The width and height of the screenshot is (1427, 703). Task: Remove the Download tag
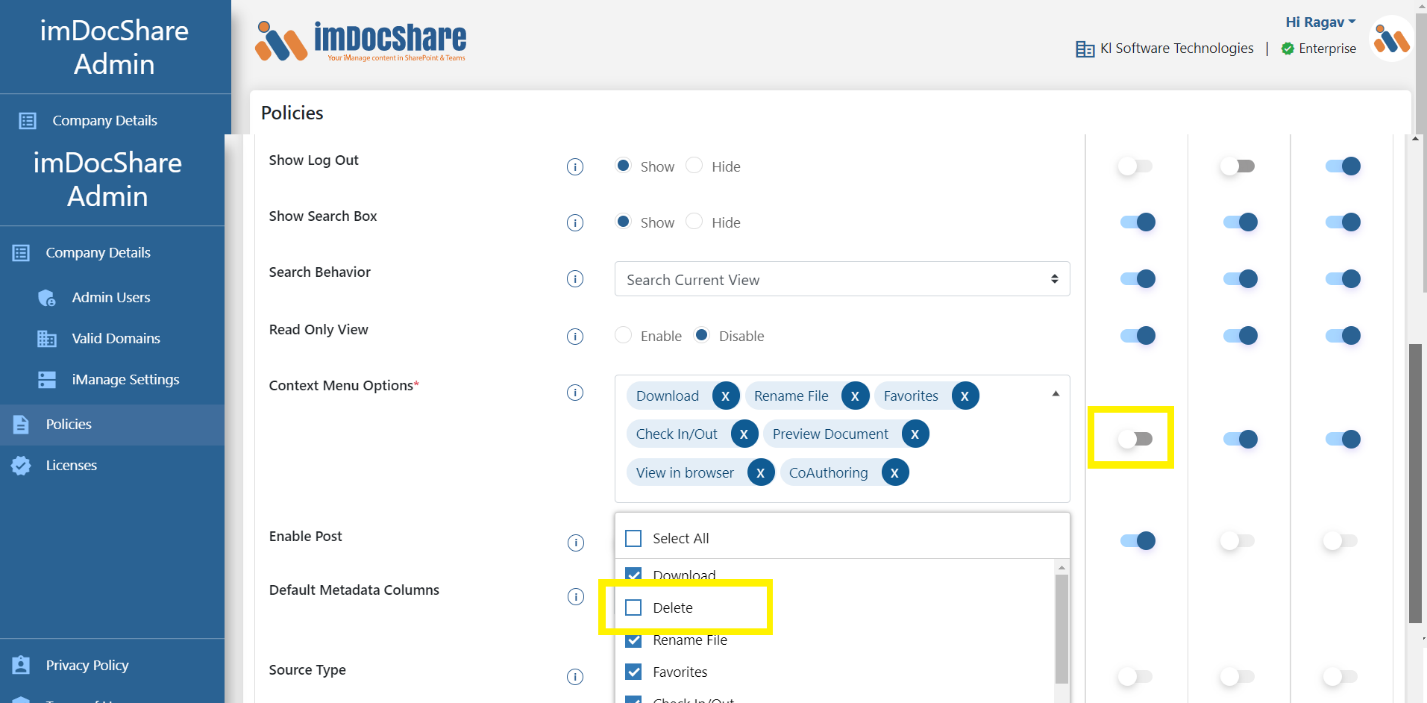(x=725, y=396)
